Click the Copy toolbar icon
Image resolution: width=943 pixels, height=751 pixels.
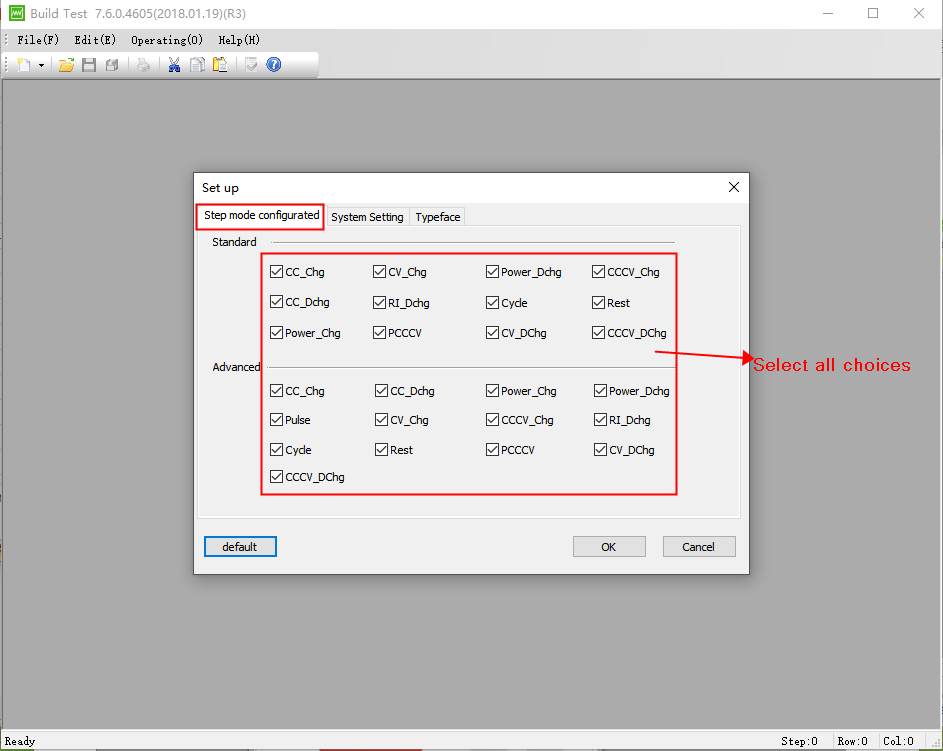[x=197, y=65]
